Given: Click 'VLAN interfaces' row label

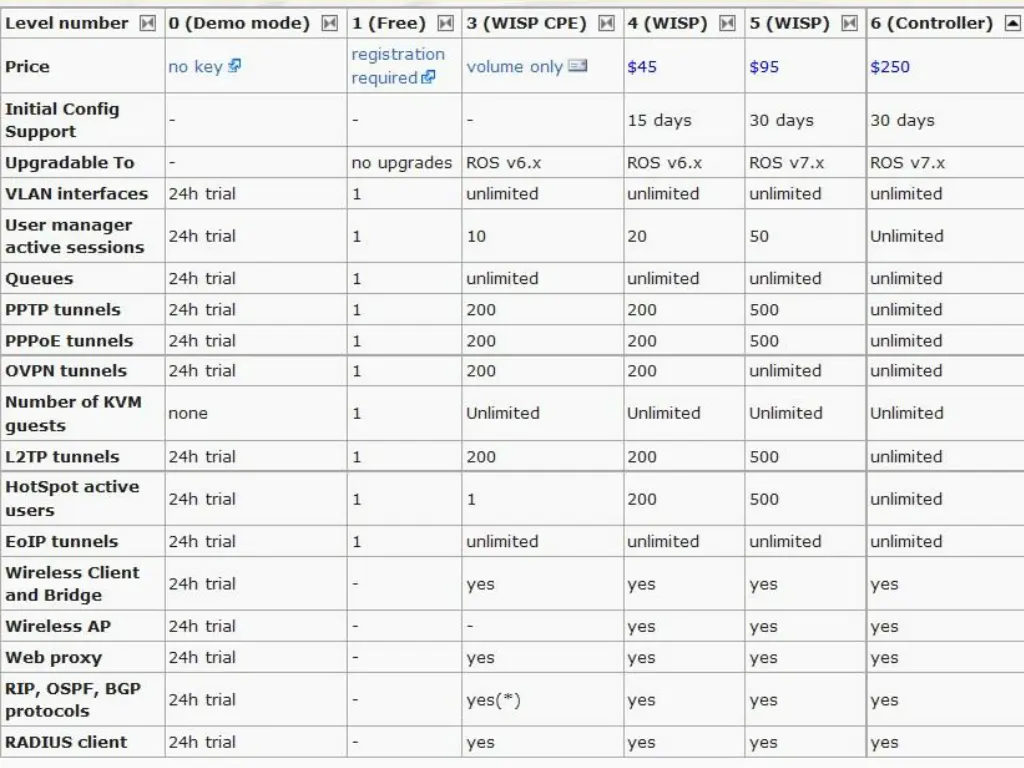Looking at the screenshot, I should click(x=76, y=194).
